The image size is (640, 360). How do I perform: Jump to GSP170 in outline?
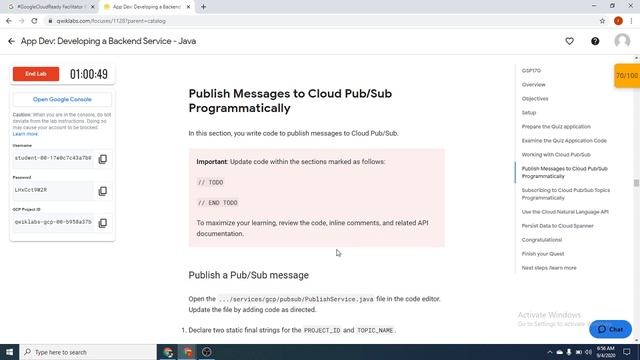pos(531,71)
